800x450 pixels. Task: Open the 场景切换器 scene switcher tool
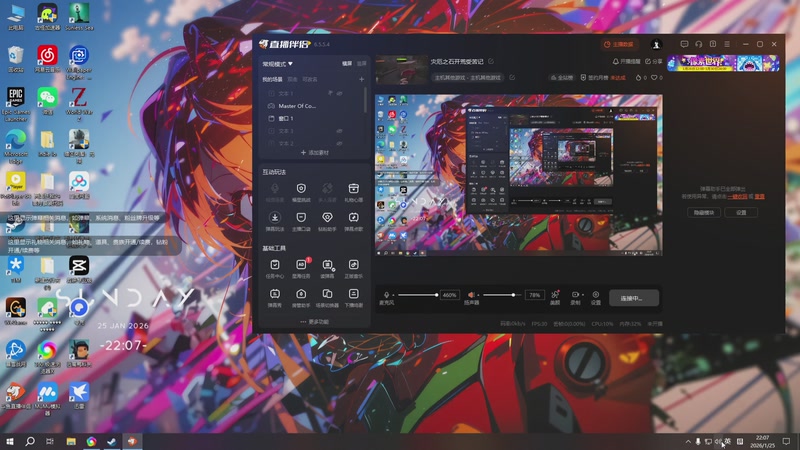tap(327, 298)
